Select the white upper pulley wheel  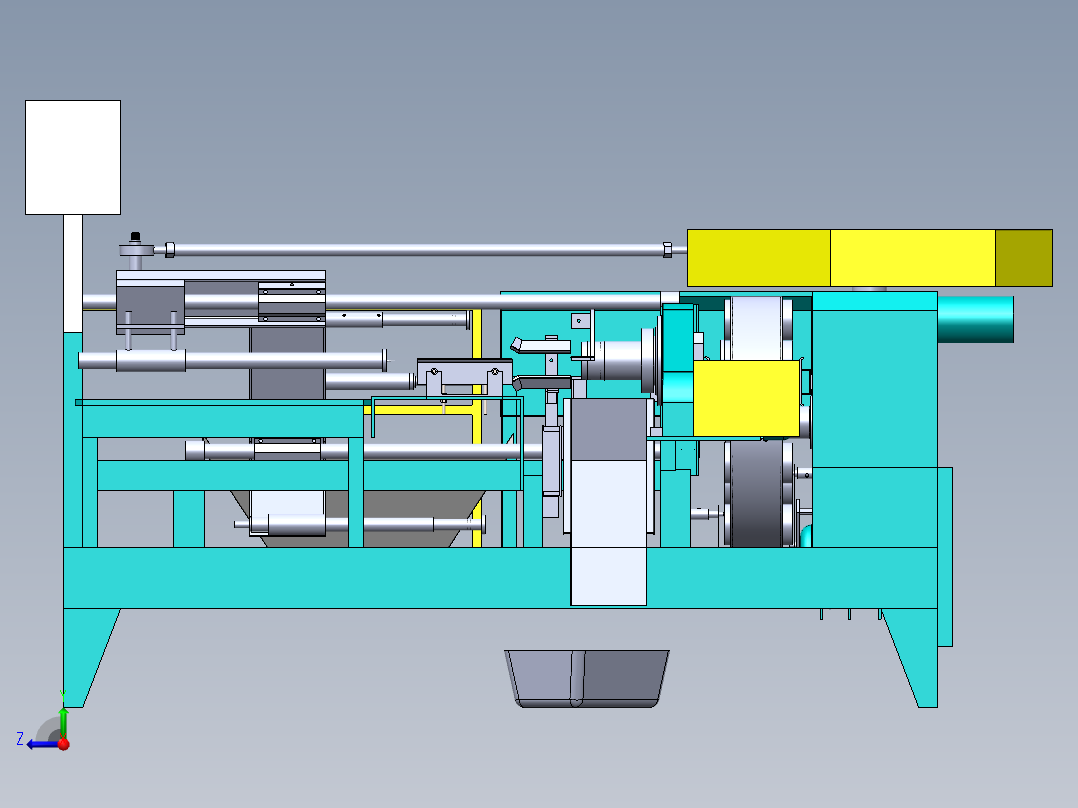(756, 329)
